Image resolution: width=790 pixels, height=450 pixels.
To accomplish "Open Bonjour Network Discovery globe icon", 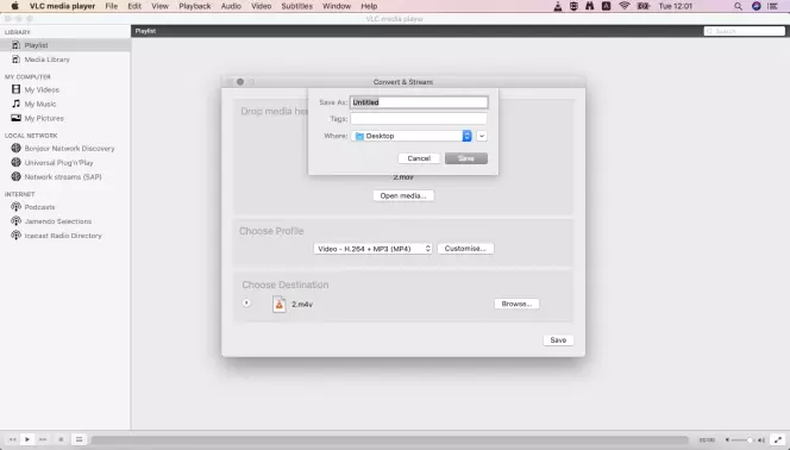I will point(16,148).
